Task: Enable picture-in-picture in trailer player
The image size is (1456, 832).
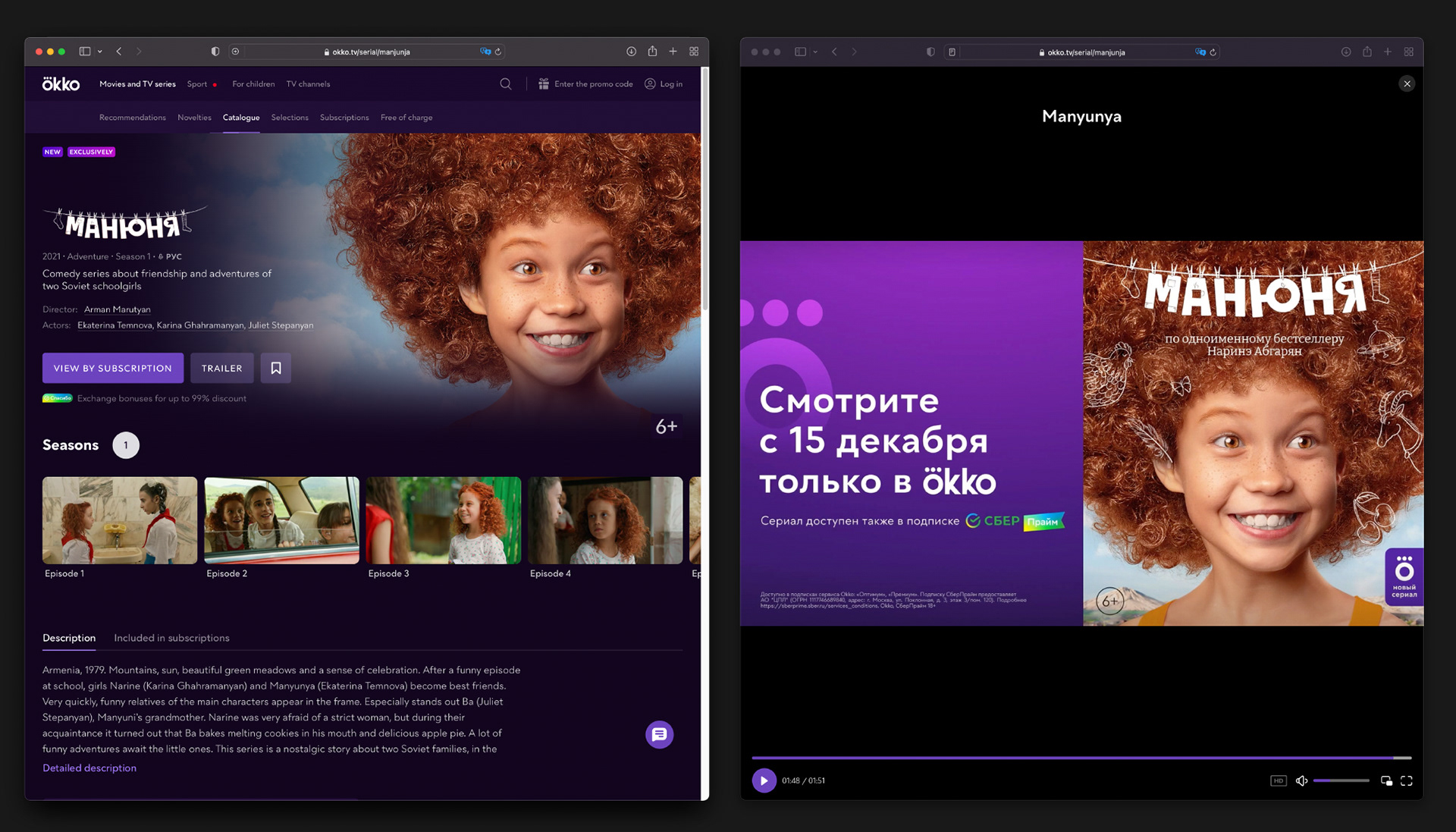Action: pyautogui.click(x=1386, y=780)
